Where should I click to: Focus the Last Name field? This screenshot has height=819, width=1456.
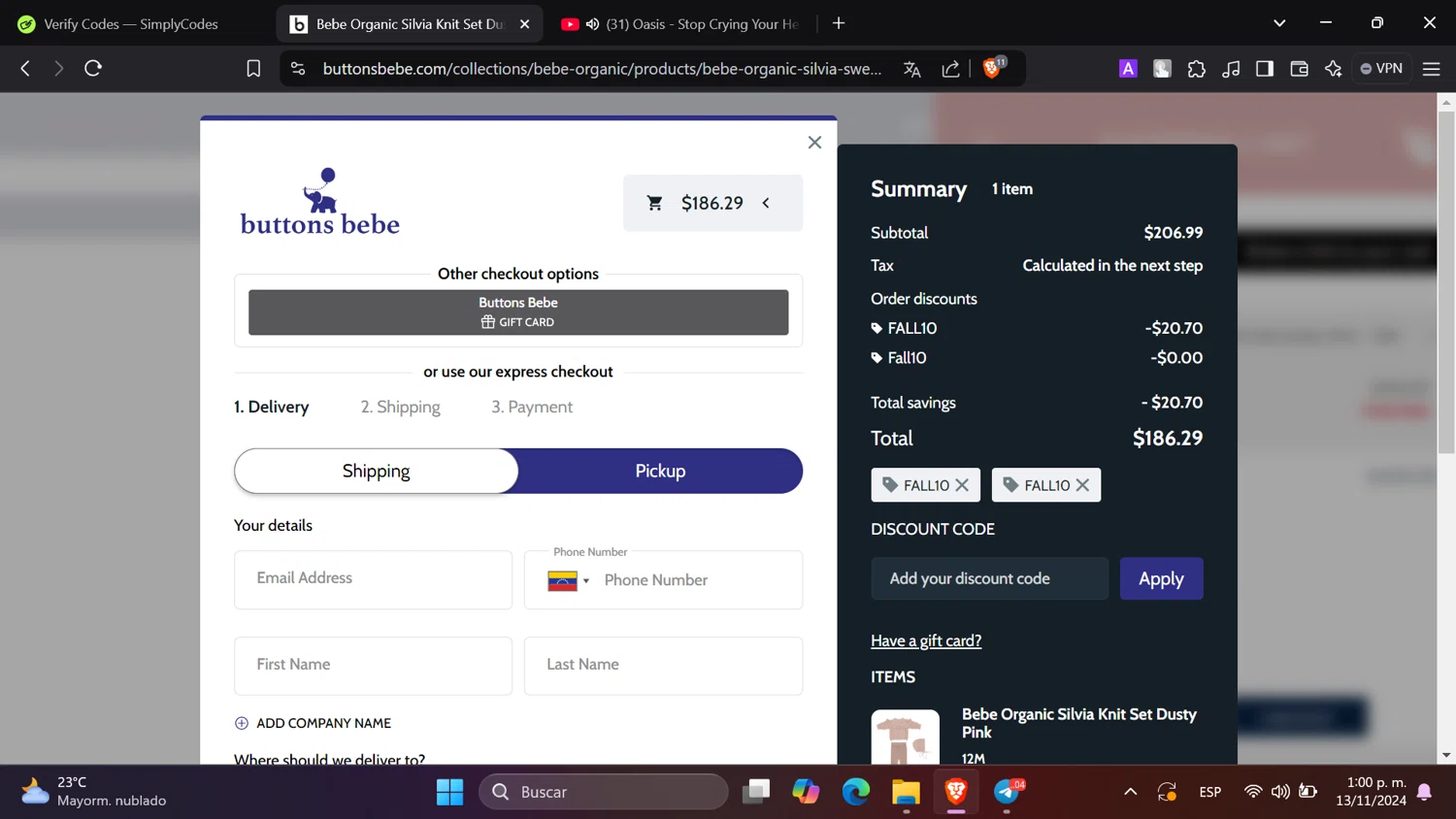pos(663,666)
